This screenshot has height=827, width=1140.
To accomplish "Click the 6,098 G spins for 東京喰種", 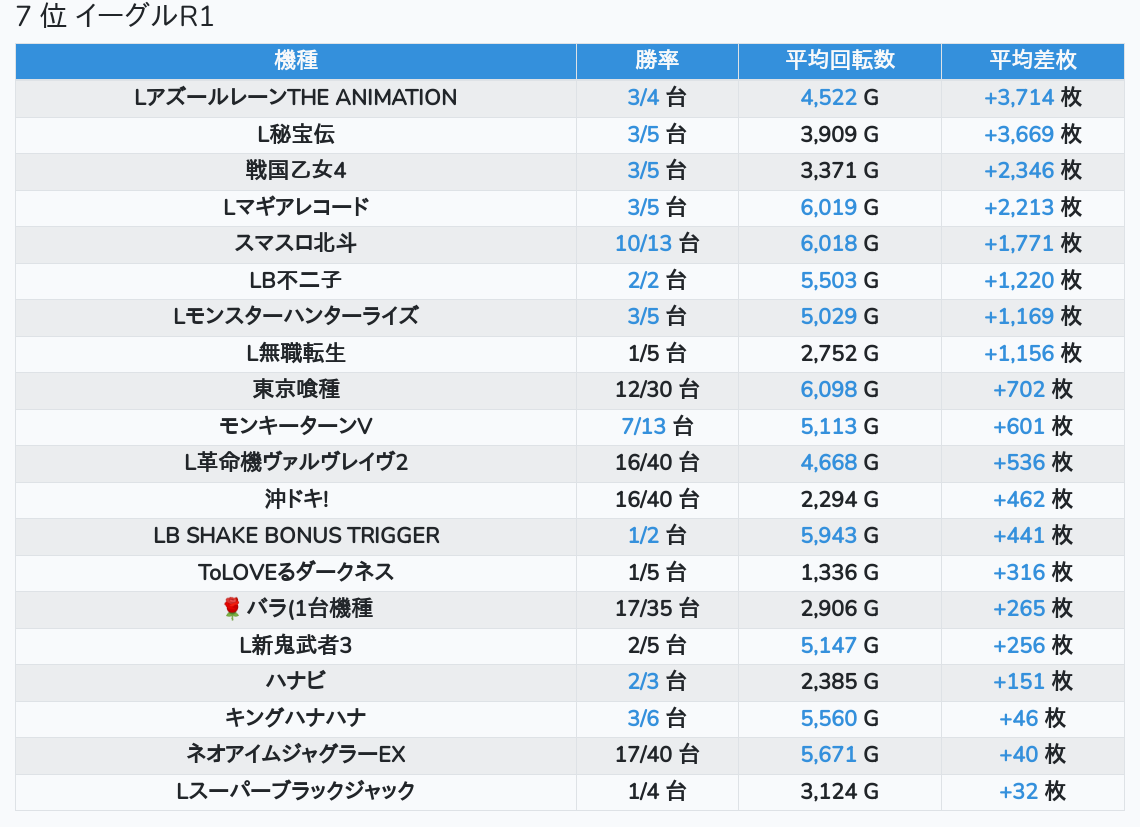I will click(829, 390).
